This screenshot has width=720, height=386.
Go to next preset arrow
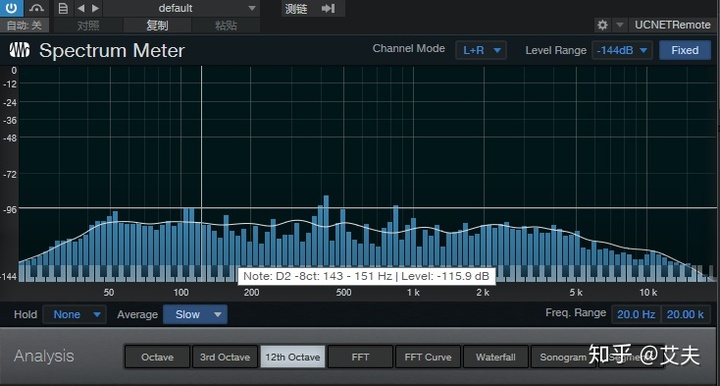click(95, 8)
